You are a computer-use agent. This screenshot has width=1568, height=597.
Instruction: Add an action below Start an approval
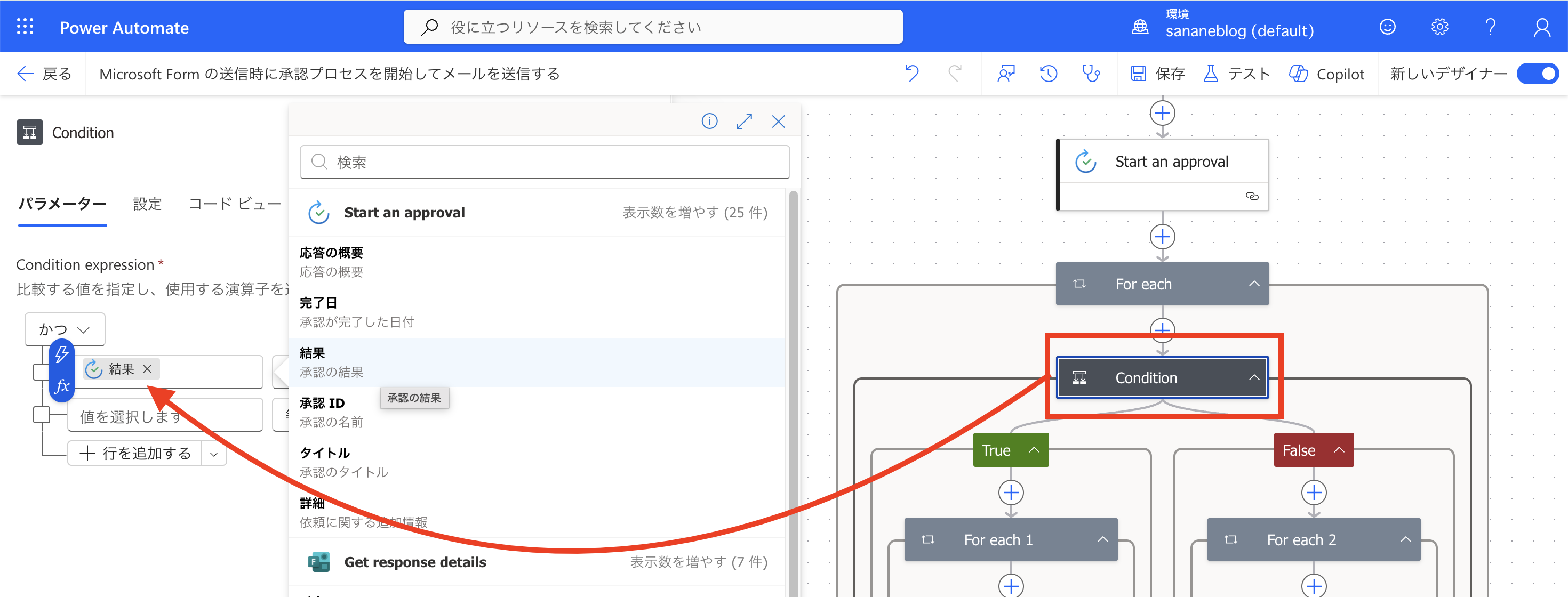pyautogui.click(x=1162, y=237)
